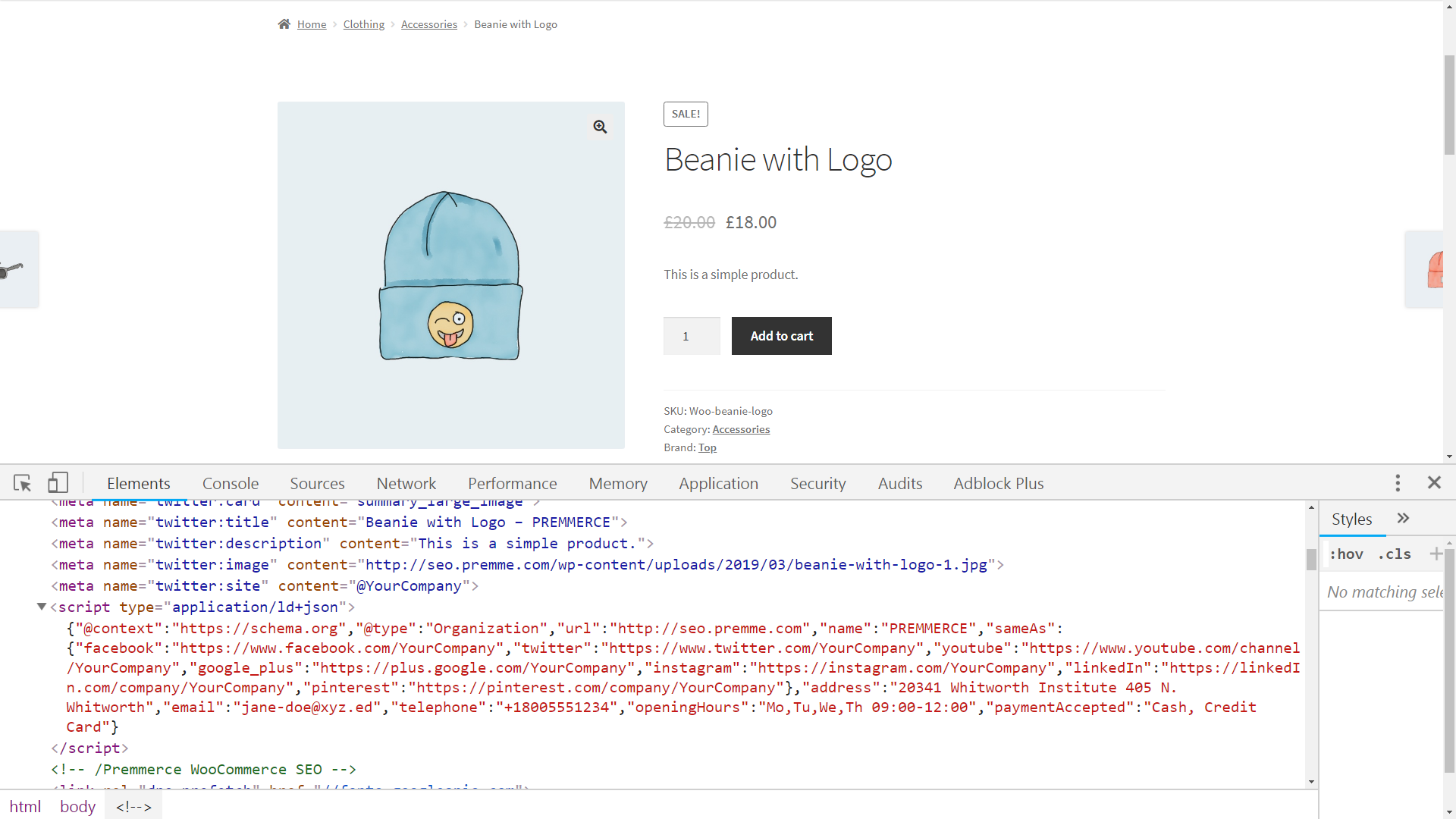Select the Premmerce WooCommerce SEO comment line
Screen dimensions: 1456x819
[203, 770]
